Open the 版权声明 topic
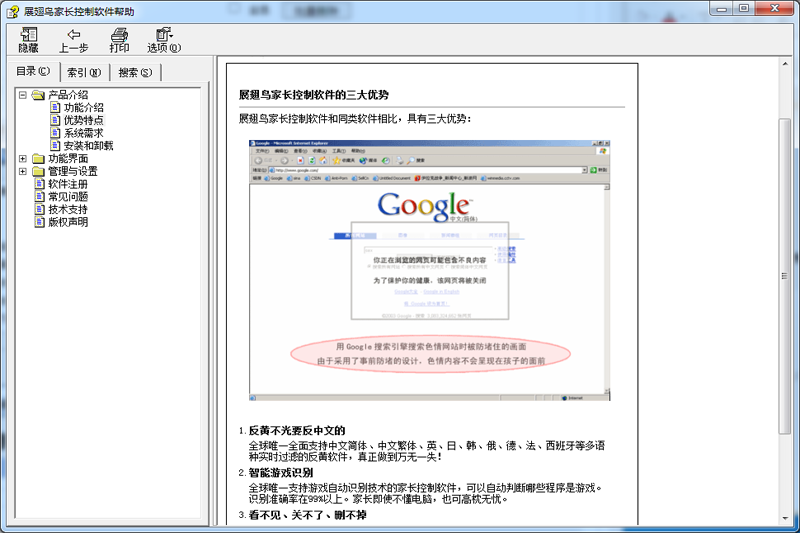Image resolution: width=800 pixels, height=533 pixels. click(68, 222)
